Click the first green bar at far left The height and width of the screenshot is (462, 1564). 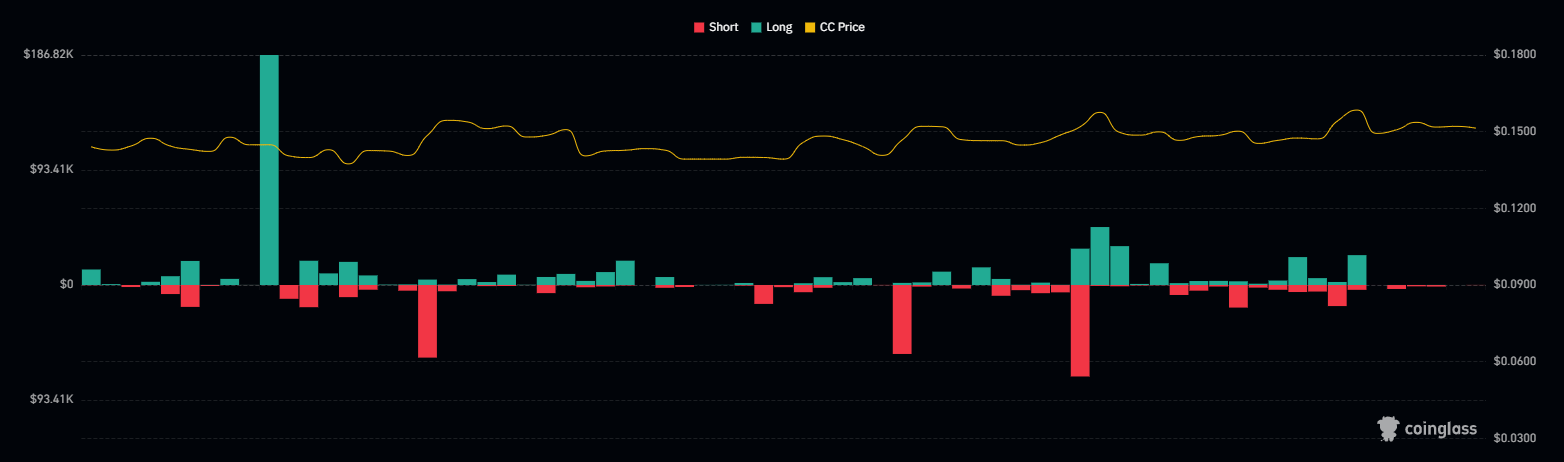[91, 277]
